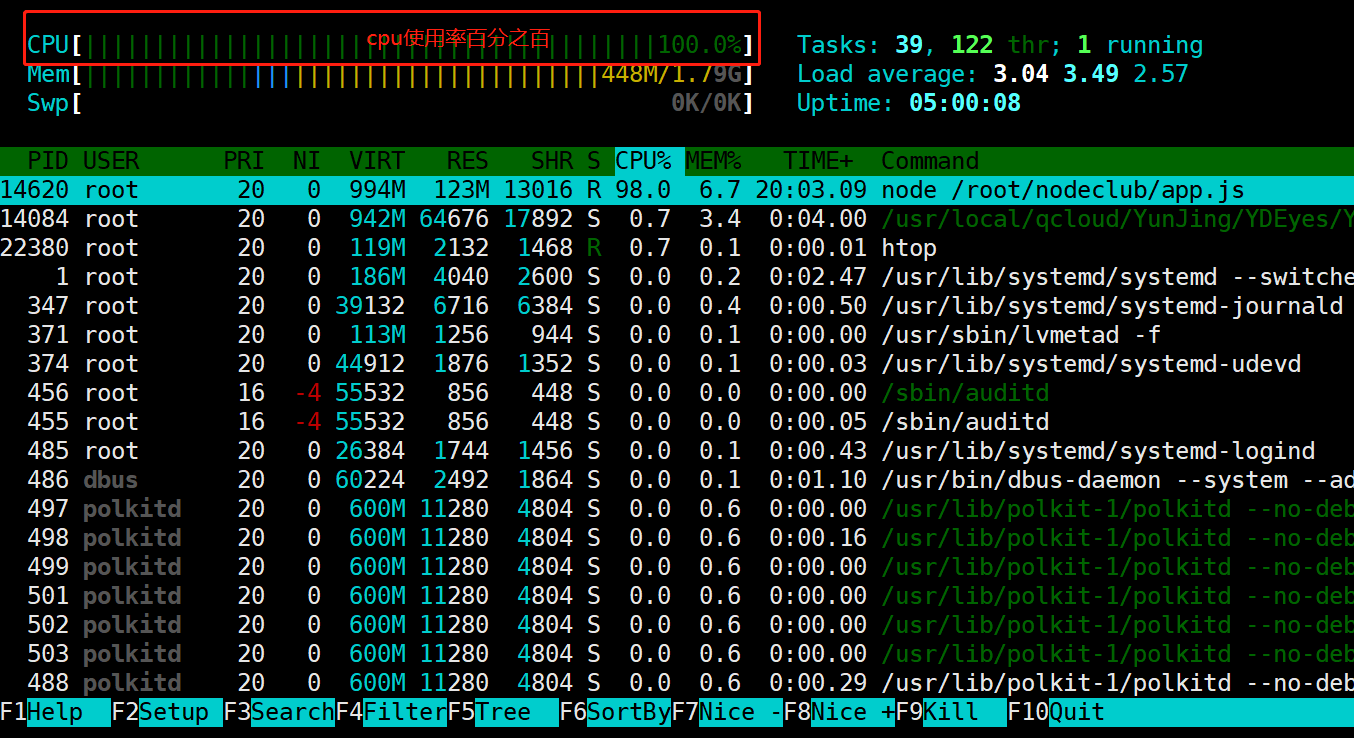Image resolution: width=1354 pixels, height=738 pixels.
Task: Select the systemd-udevd process row
Action: pos(677,364)
